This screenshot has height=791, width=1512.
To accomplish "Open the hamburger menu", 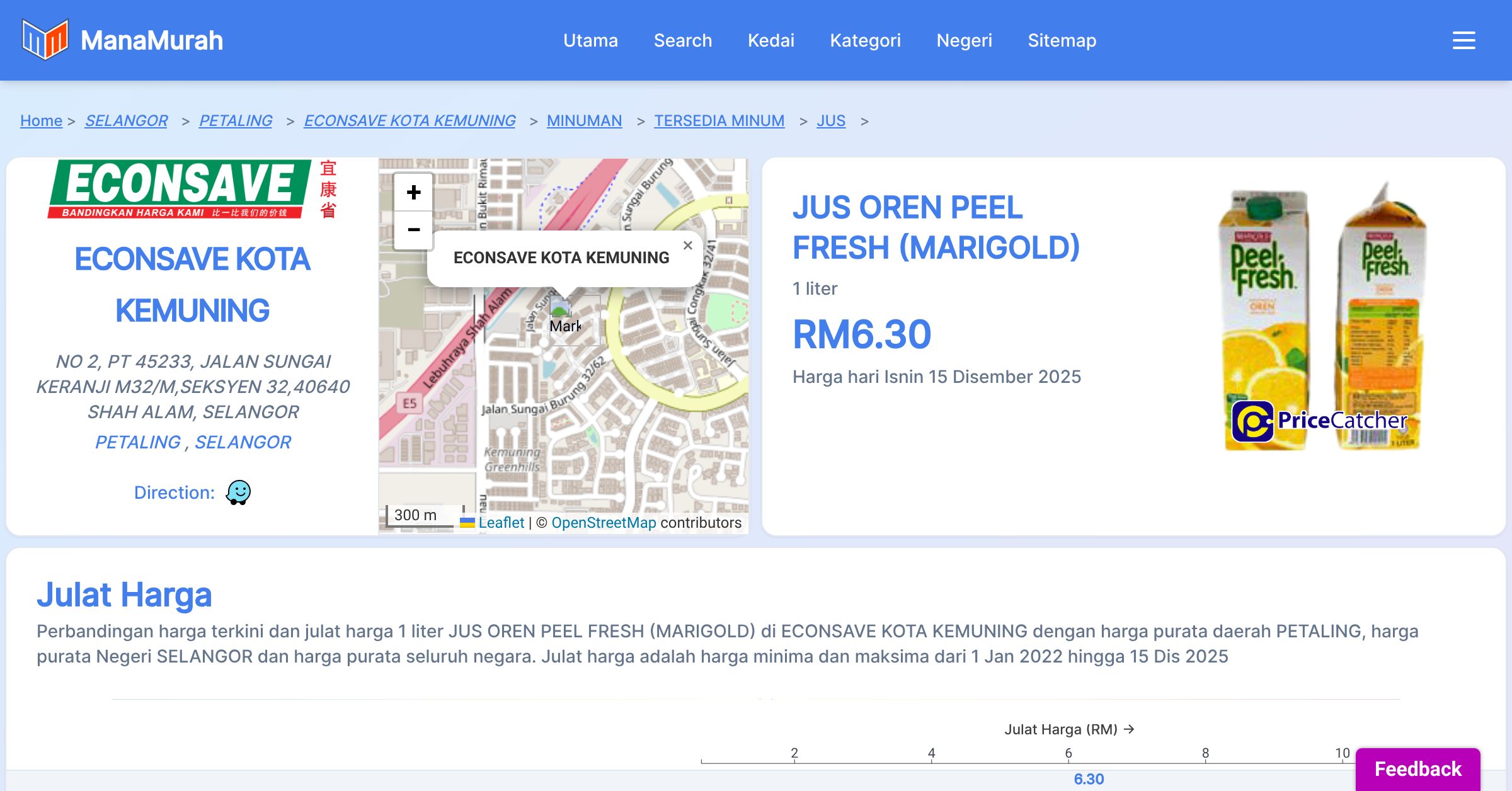I will point(1463,40).
